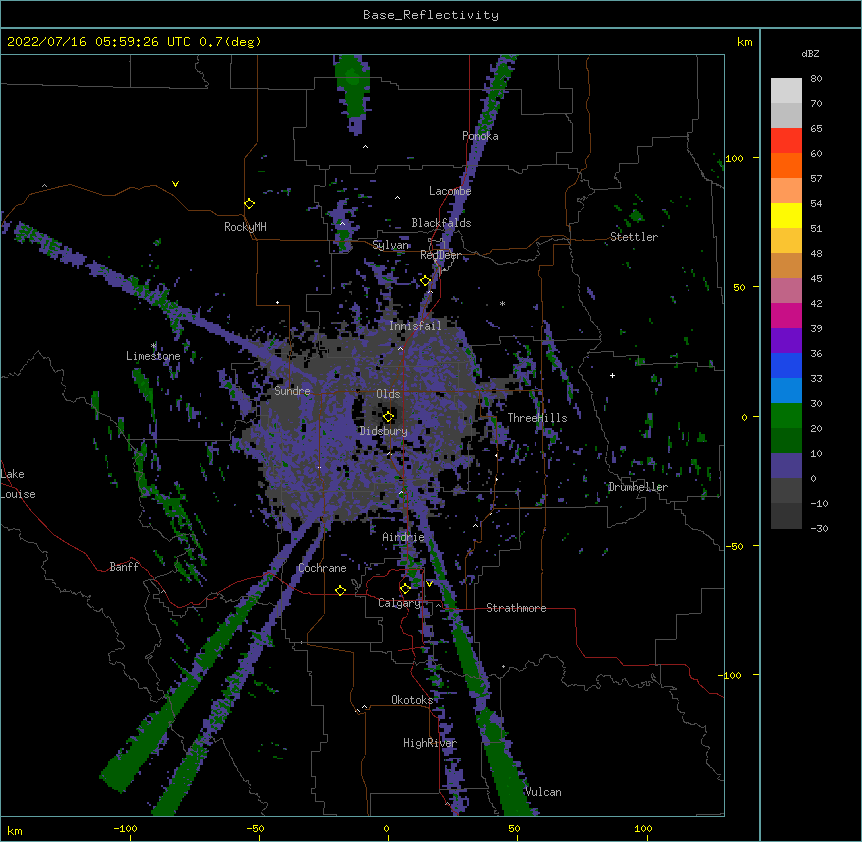Click the dBZ legend heading
The image size is (862, 842).
[x=810, y=54]
